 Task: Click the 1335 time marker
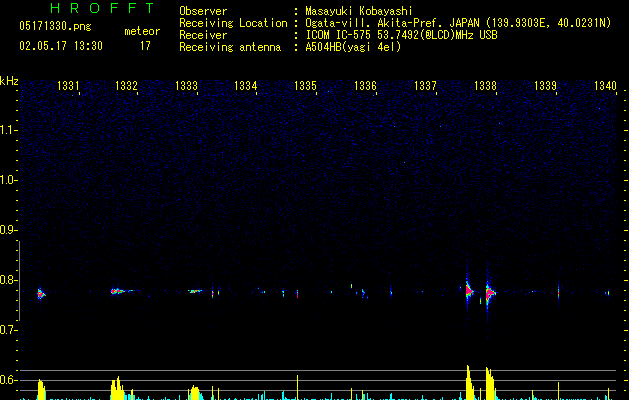tap(306, 86)
